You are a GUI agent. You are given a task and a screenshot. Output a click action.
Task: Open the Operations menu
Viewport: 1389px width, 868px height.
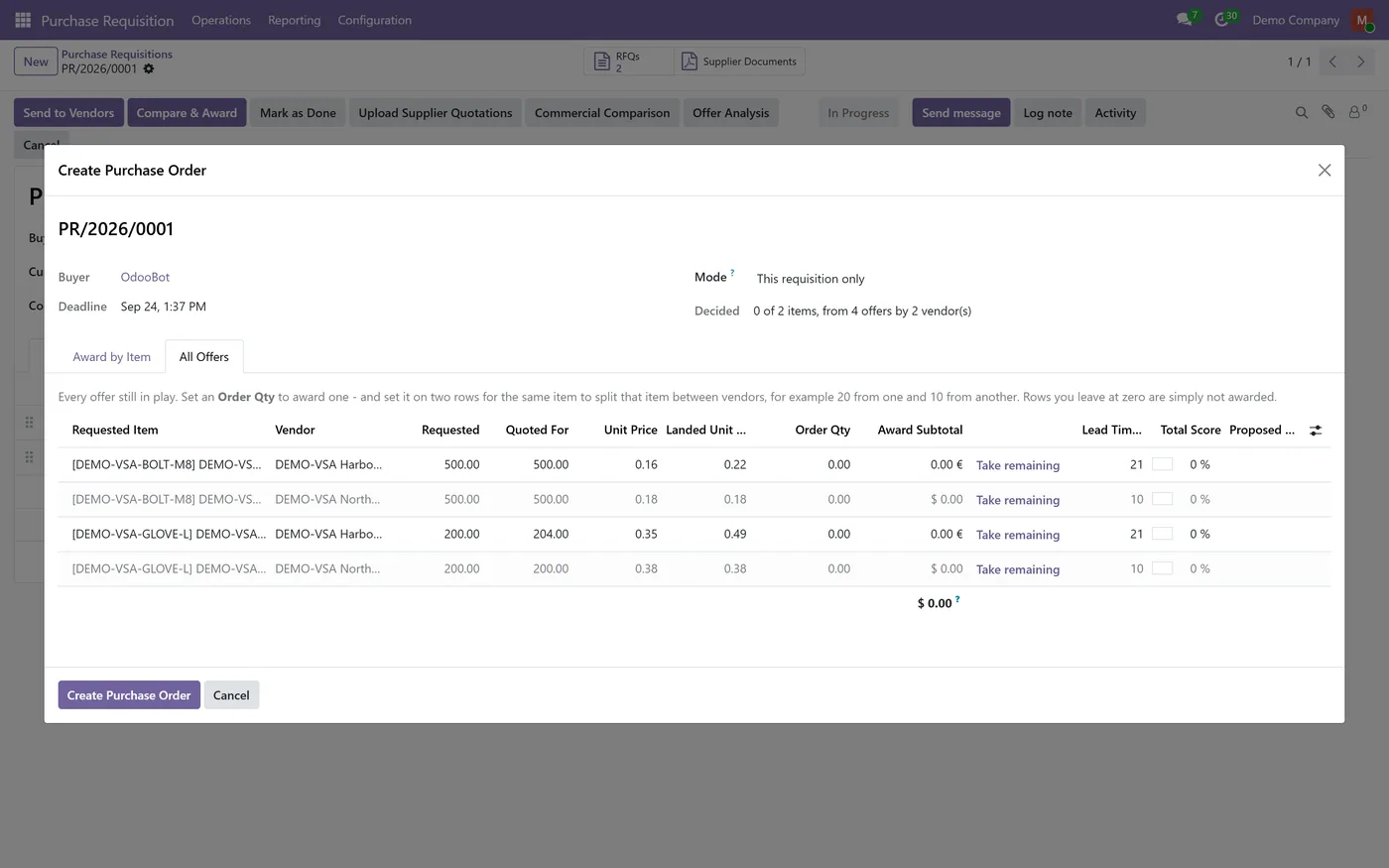pyautogui.click(x=221, y=20)
